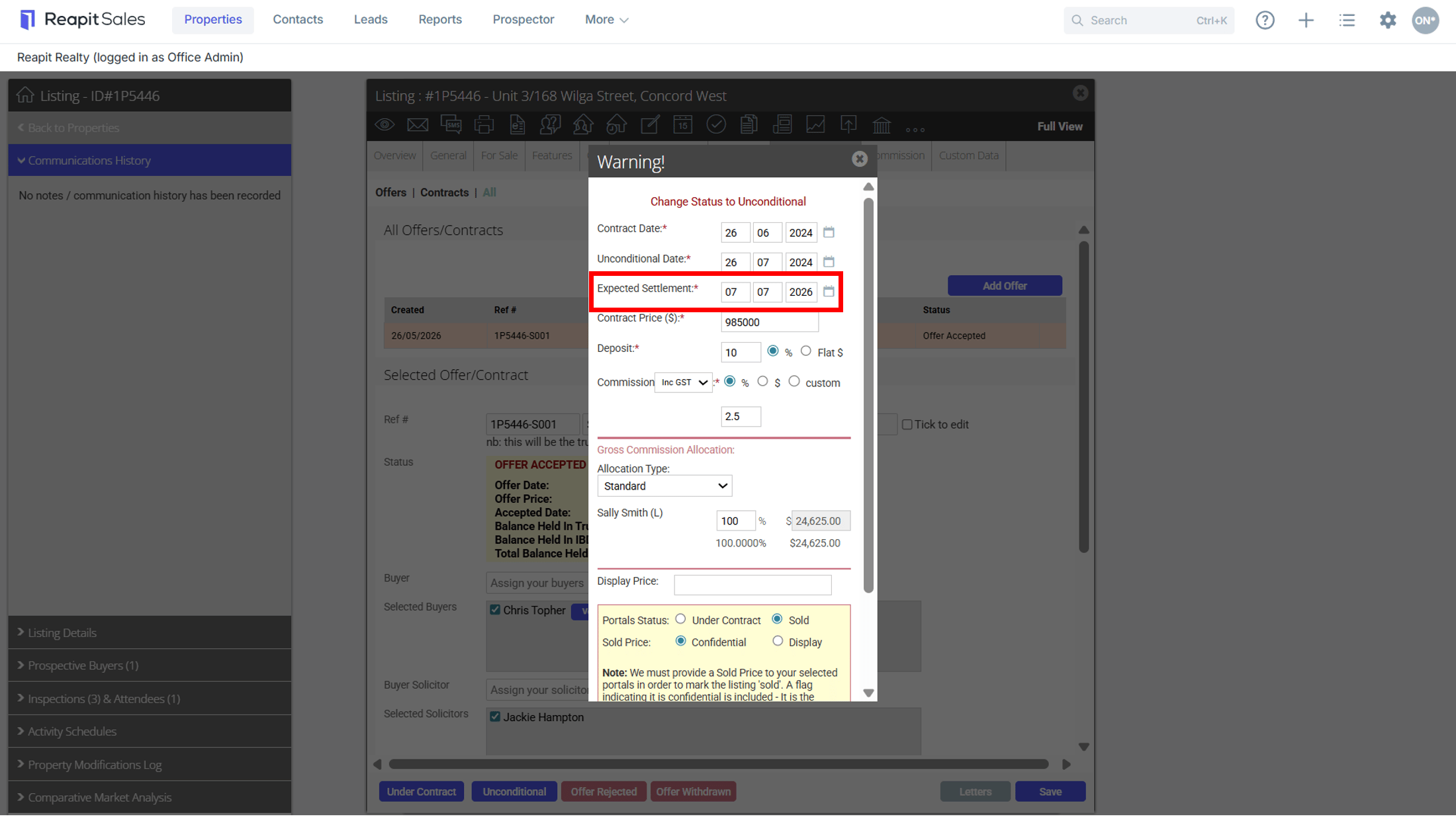Click the email envelope toolbar icon

tap(418, 124)
